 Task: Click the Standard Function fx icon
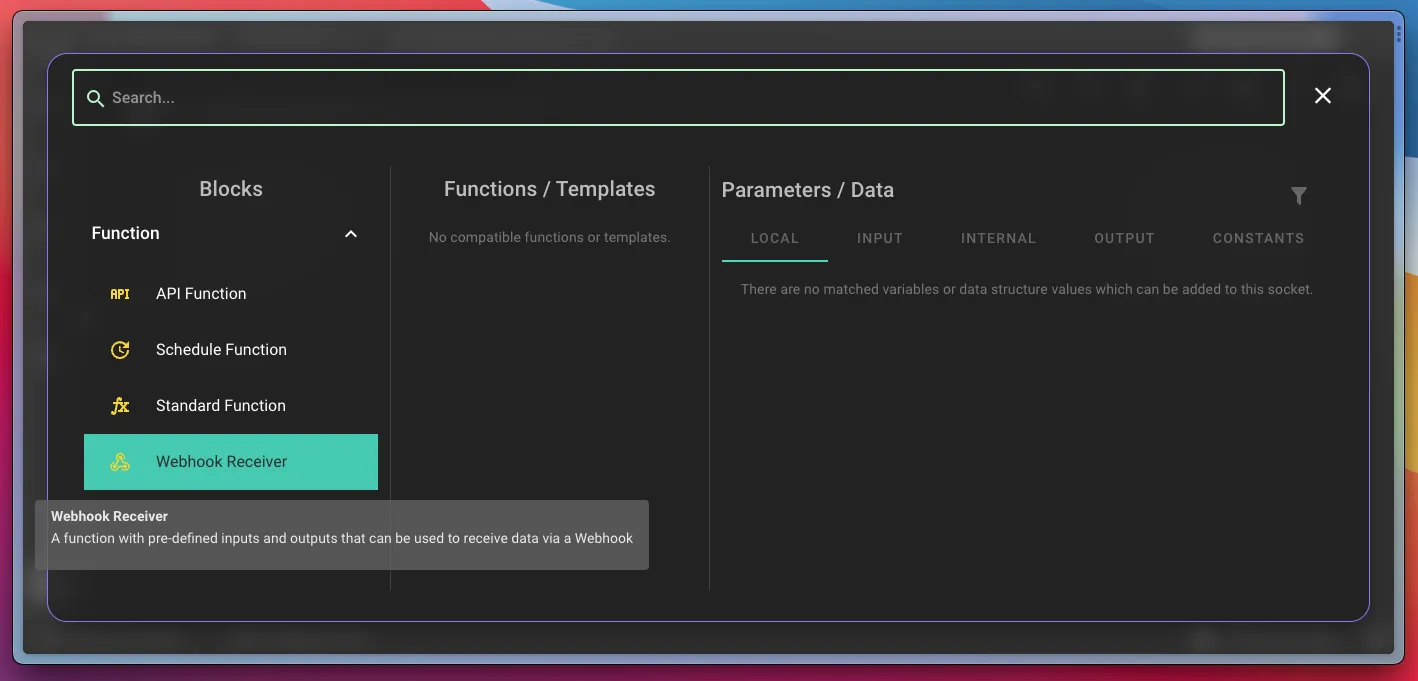pyautogui.click(x=120, y=406)
